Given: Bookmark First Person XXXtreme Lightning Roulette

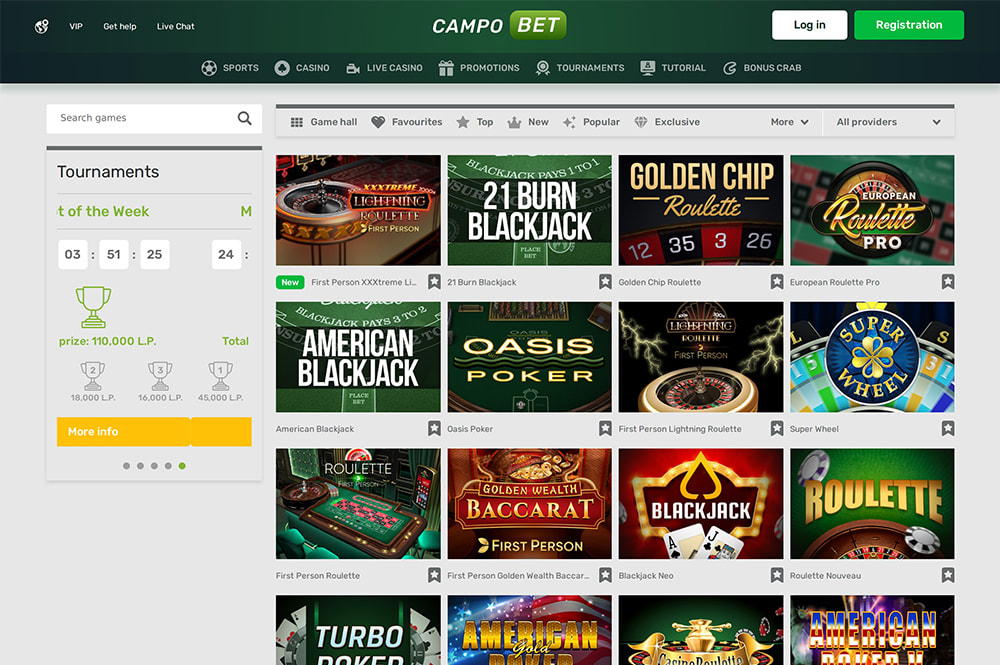Looking at the screenshot, I should [434, 282].
